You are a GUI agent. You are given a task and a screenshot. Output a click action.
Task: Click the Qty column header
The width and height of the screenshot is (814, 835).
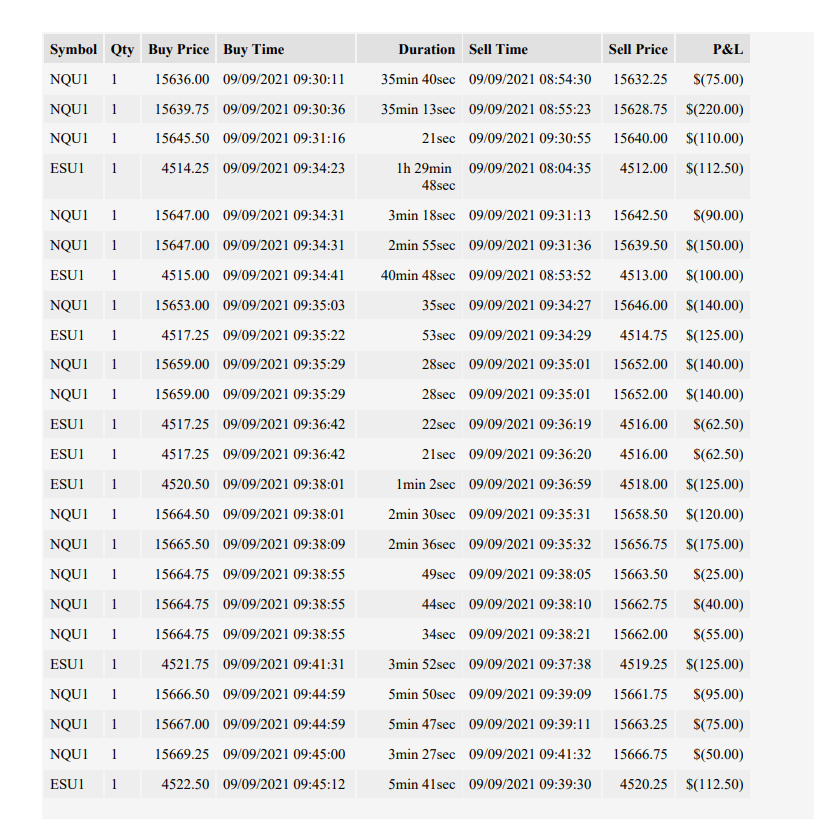pos(122,49)
